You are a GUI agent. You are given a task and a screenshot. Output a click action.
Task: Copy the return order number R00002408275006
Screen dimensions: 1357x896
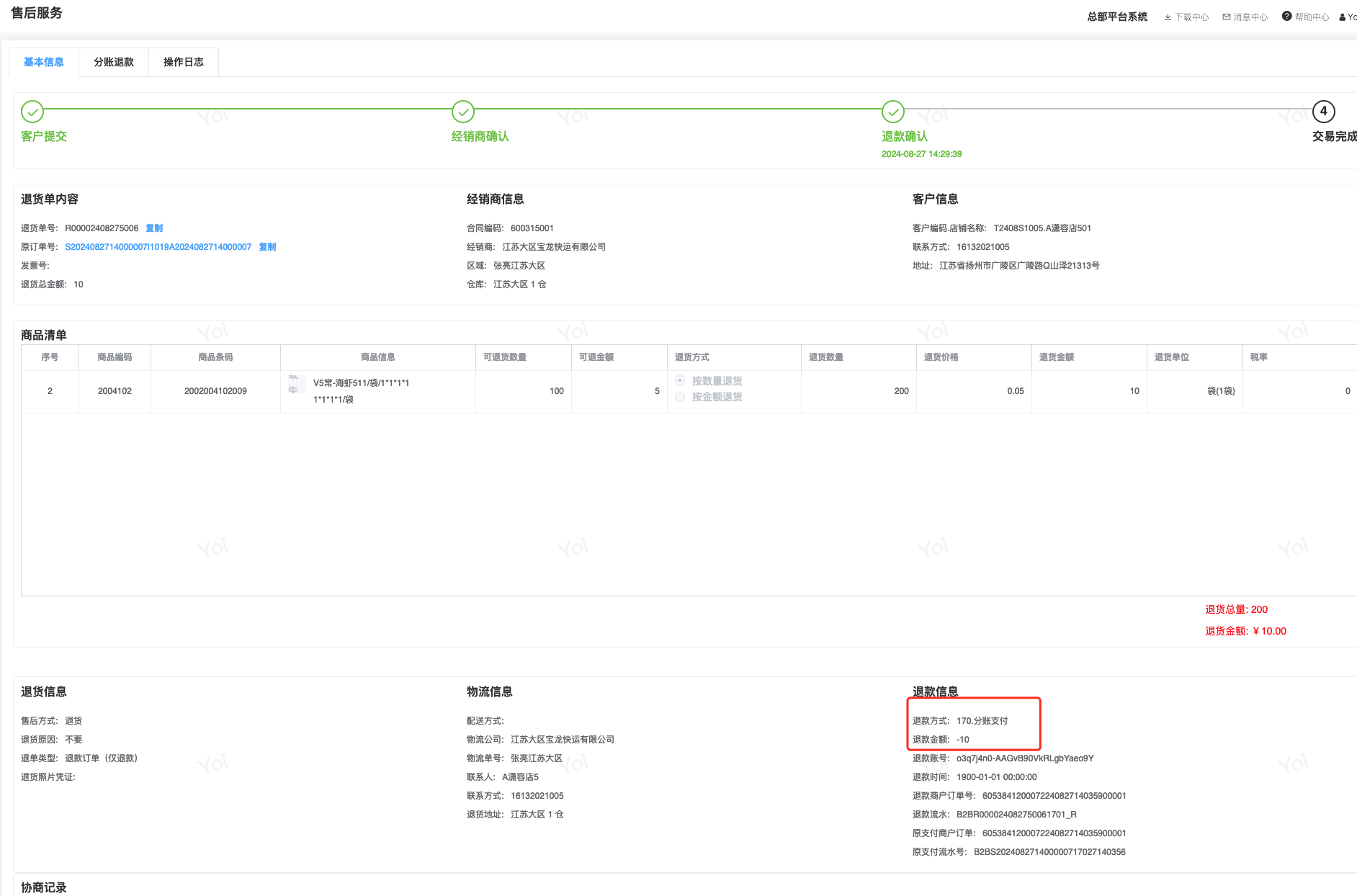click(x=154, y=228)
